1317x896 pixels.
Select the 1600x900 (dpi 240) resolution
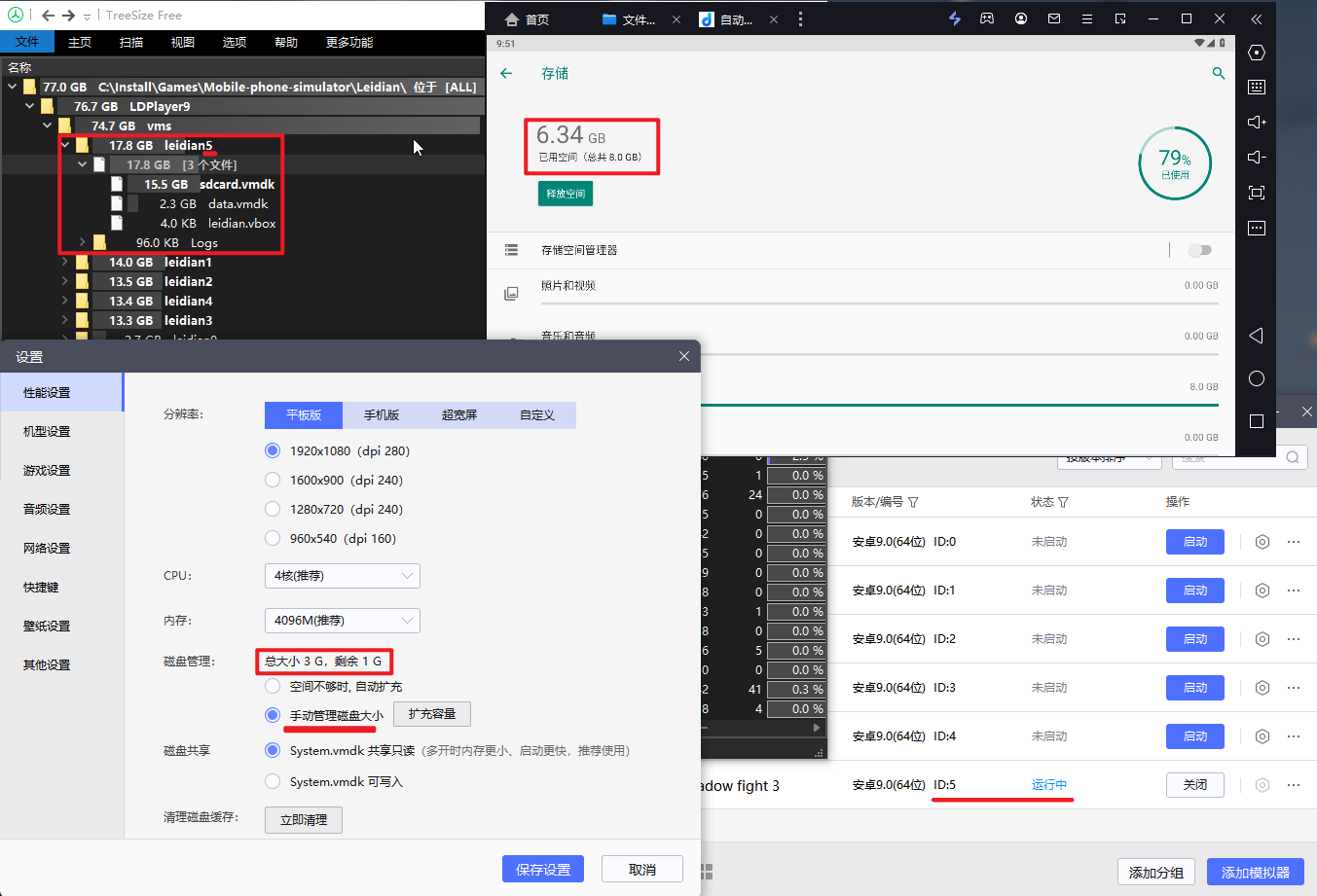click(273, 480)
